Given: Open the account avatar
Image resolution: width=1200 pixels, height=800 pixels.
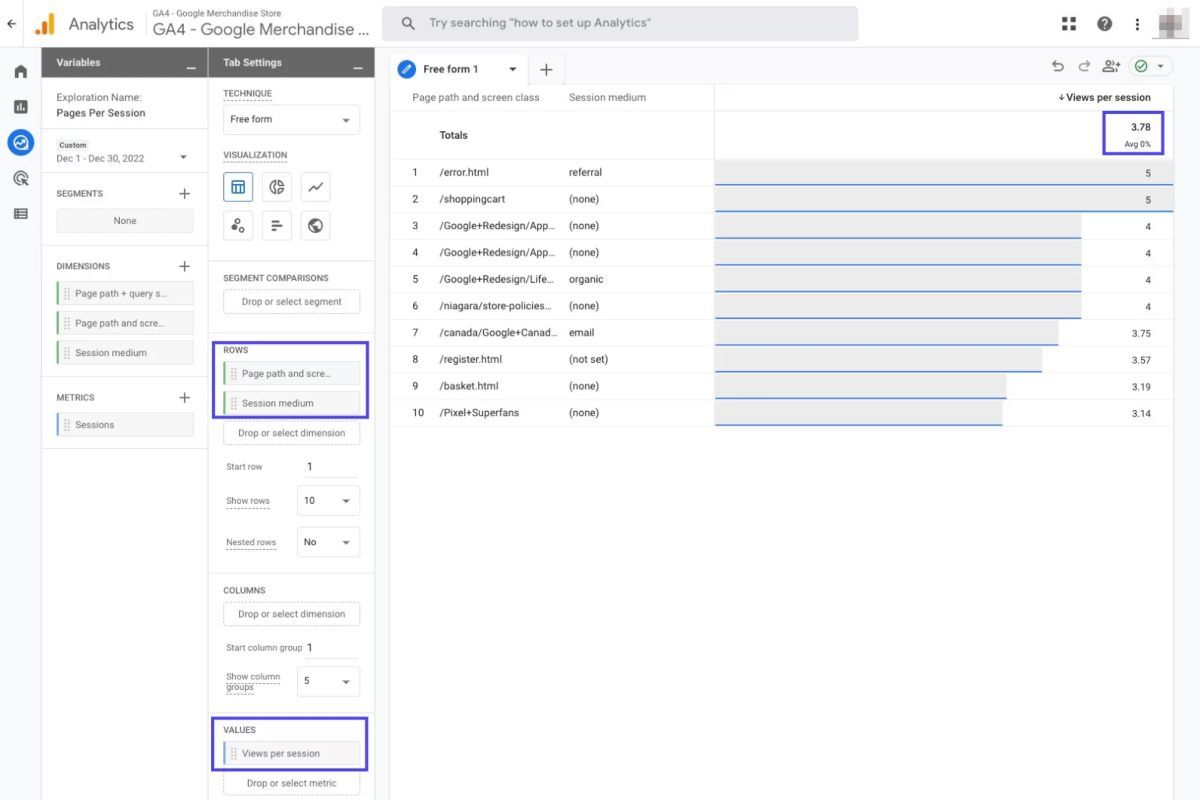Looking at the screenshot, I should [x=1171, y=24].
